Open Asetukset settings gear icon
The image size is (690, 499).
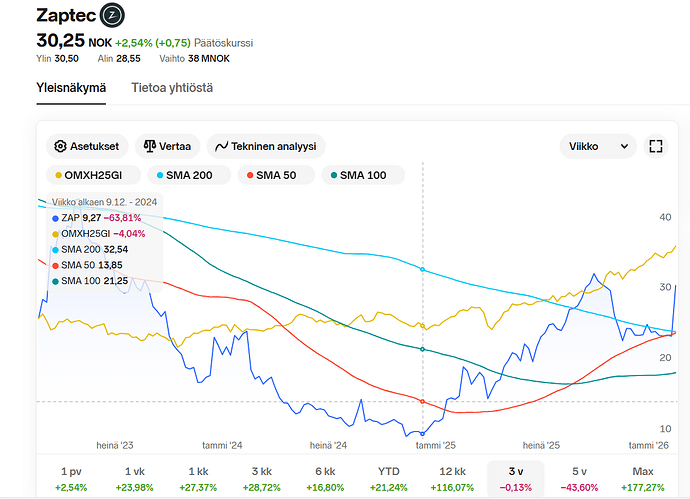pyautogui.click(x=61, y=146)
